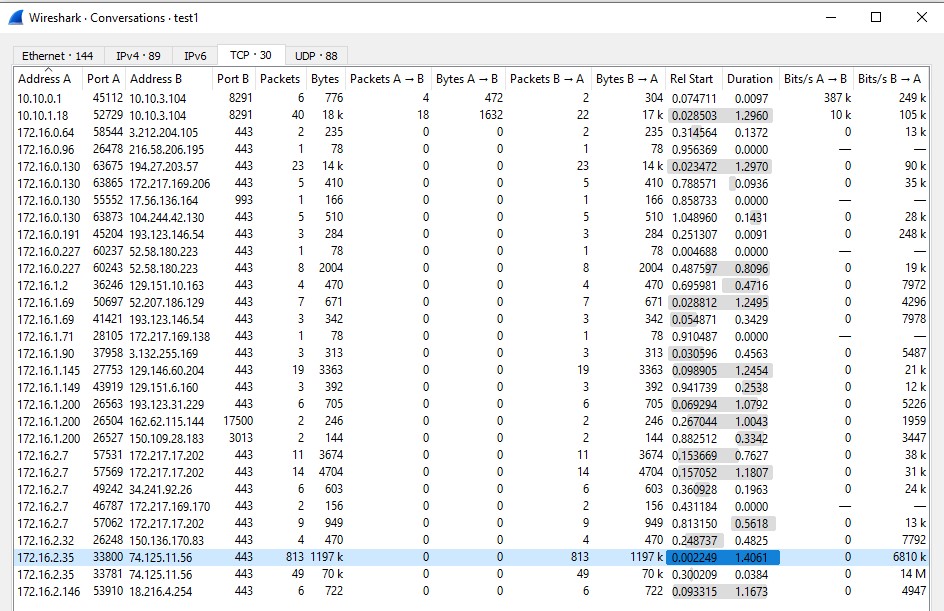
Task: Switch to the Ethernet · 144 tab
Action: [x=58, y=56]
